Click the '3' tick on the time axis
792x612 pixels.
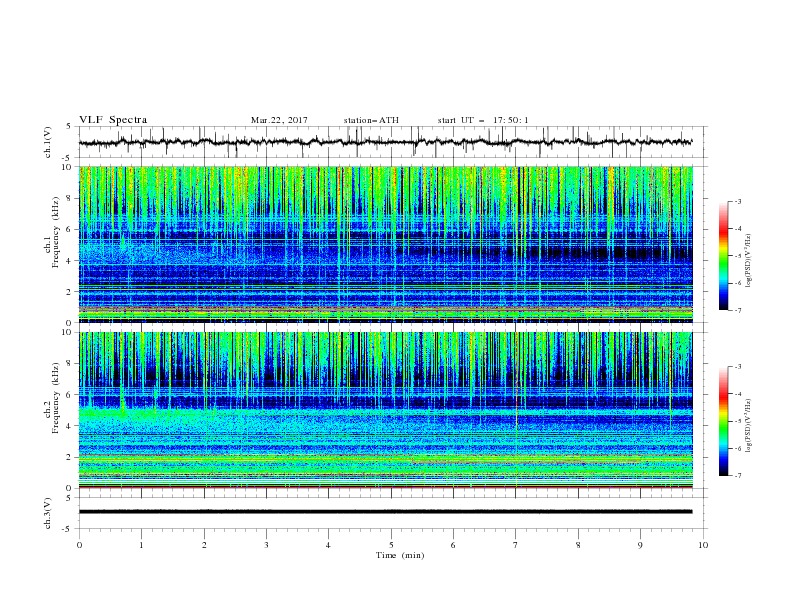pos(266,545)
